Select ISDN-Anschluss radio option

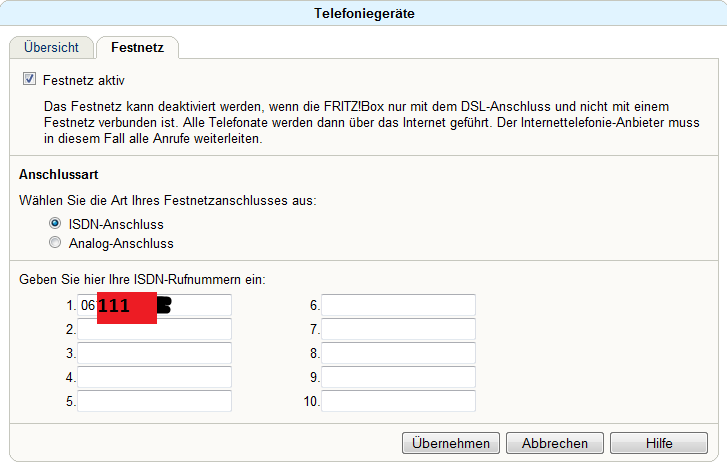point(56,224)
